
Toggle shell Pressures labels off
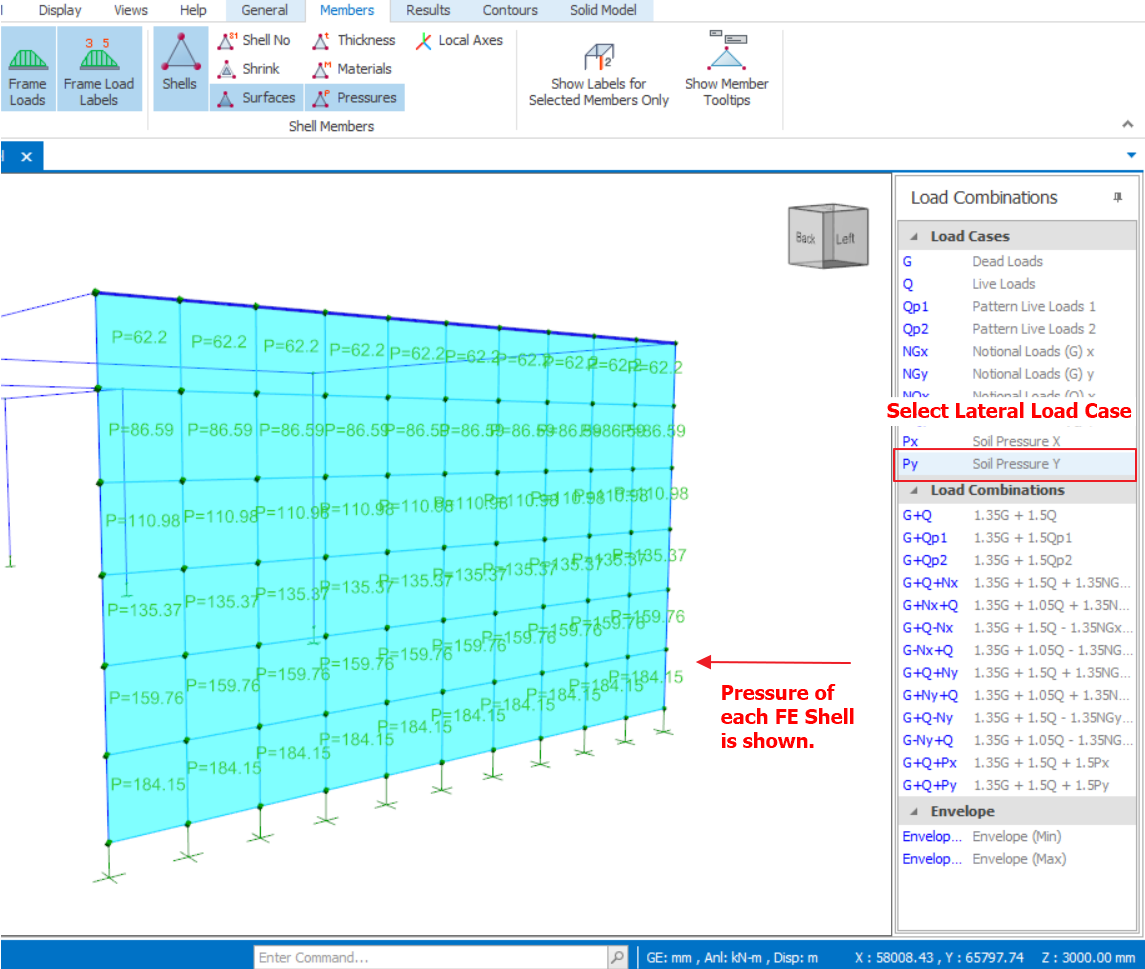pyautogui.click(x=355, y=98)
